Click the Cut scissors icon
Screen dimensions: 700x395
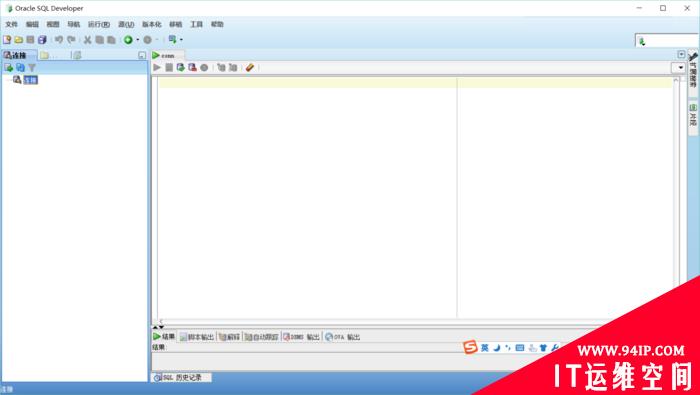coord(88,40)
